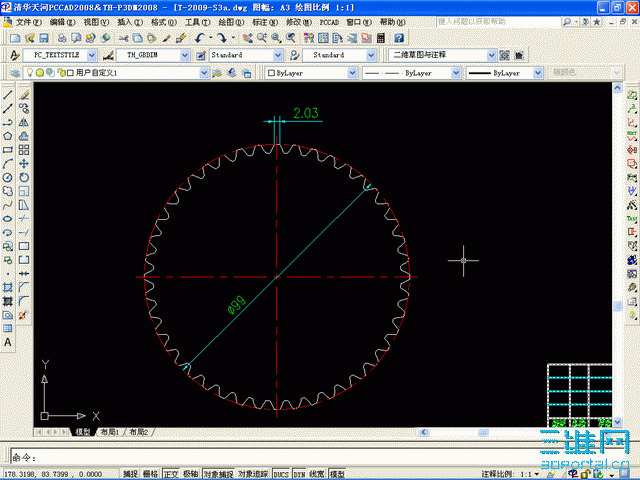
Task: Open the Help question mark icon
Action: click(399, 38)
